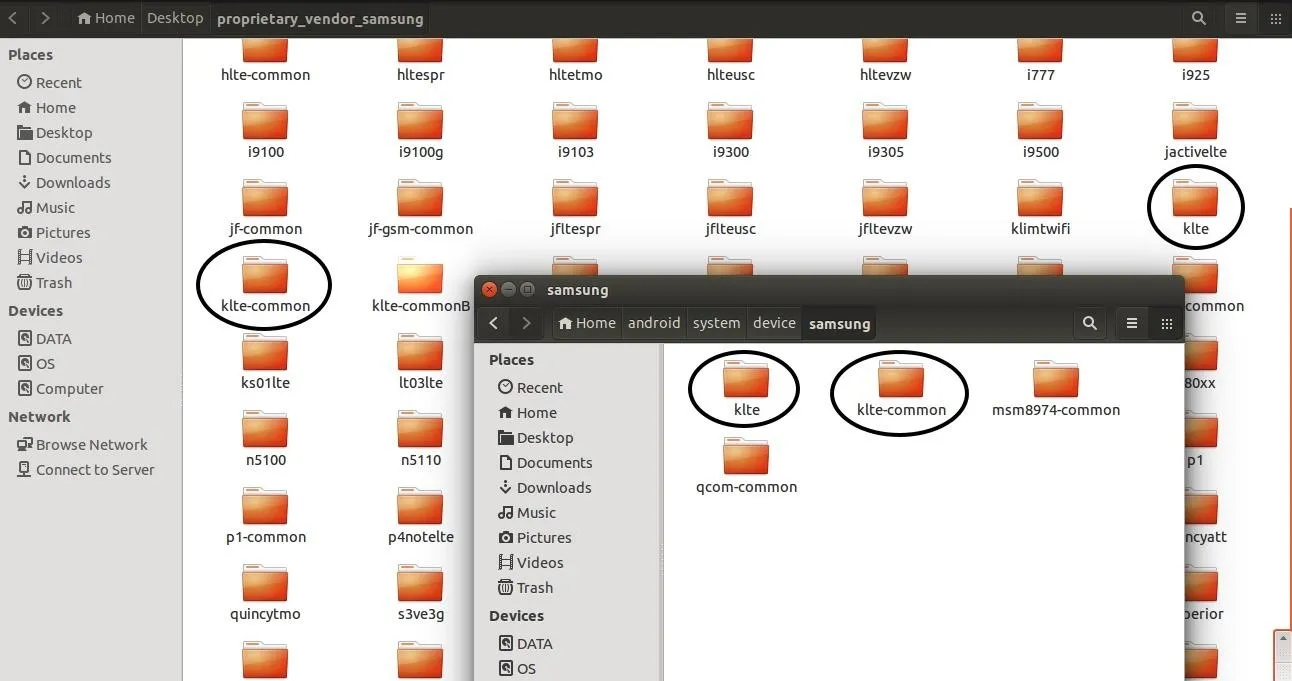Switch samsung window to list view
This screenshot has width=1292, height=681.
click(1132, 323)
